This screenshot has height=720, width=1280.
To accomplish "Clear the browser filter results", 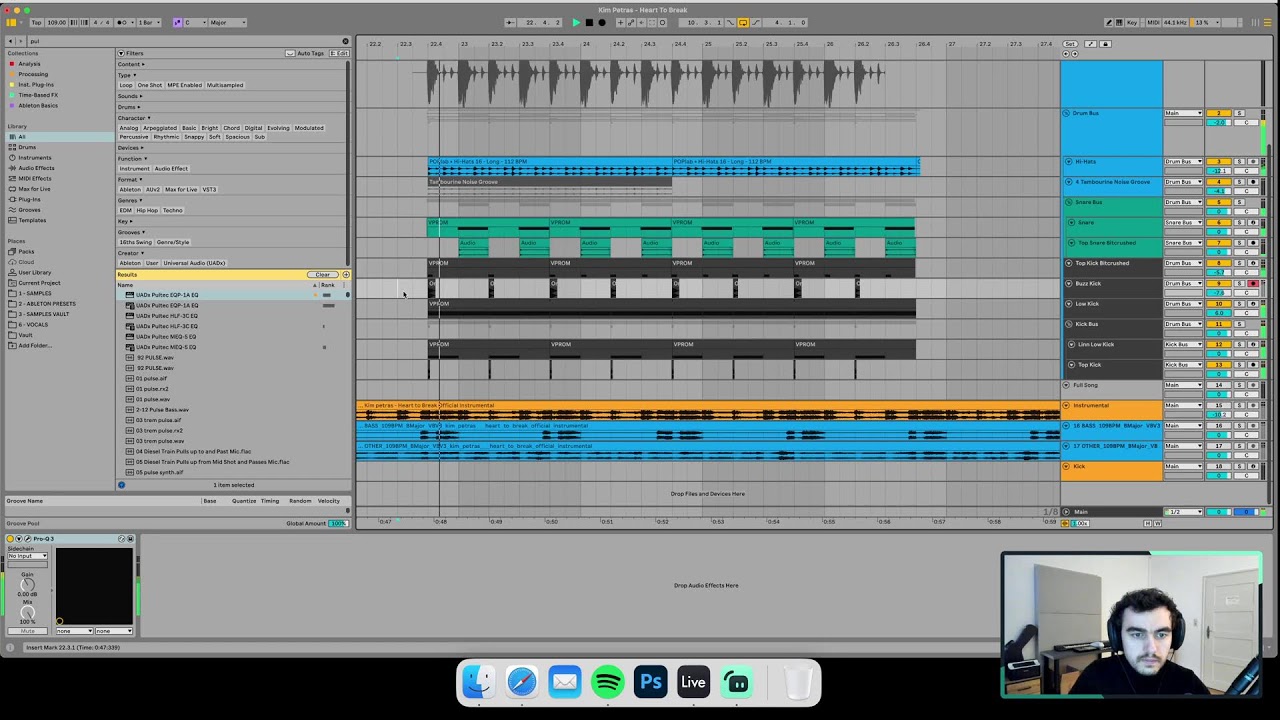I will 322,275.
